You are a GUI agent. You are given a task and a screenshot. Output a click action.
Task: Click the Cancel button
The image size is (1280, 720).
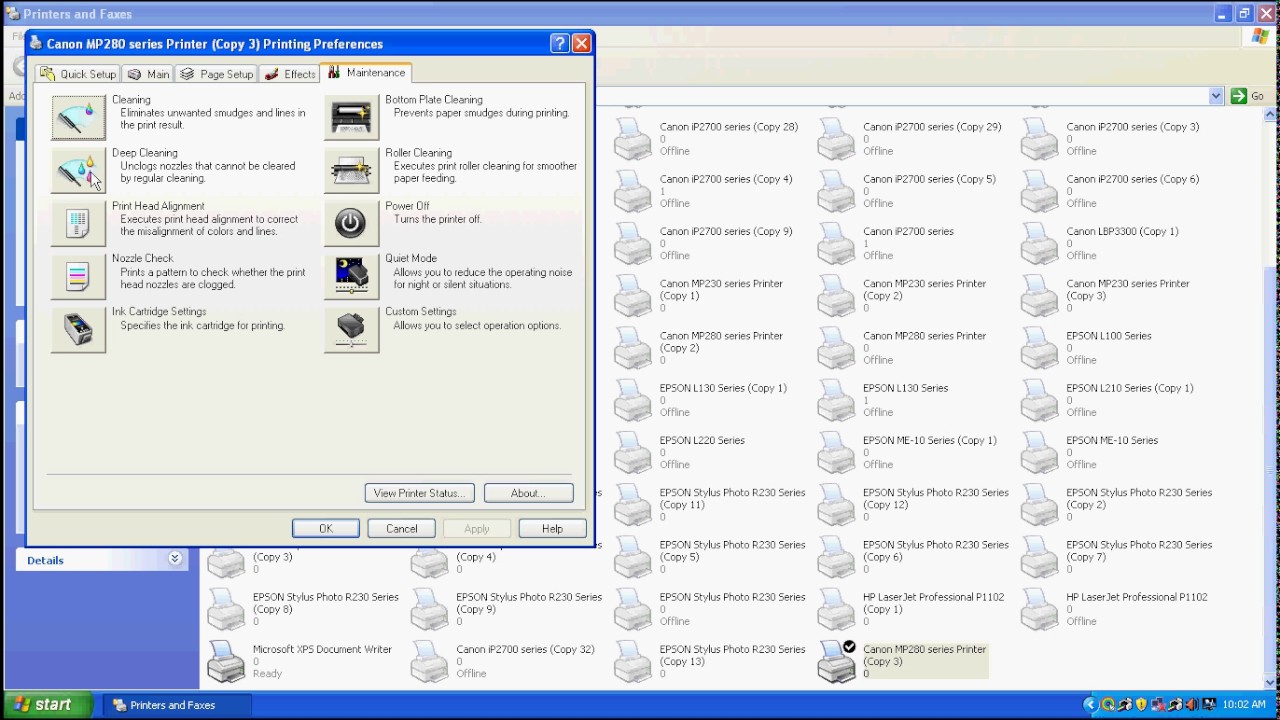click(x=402, y=529)
